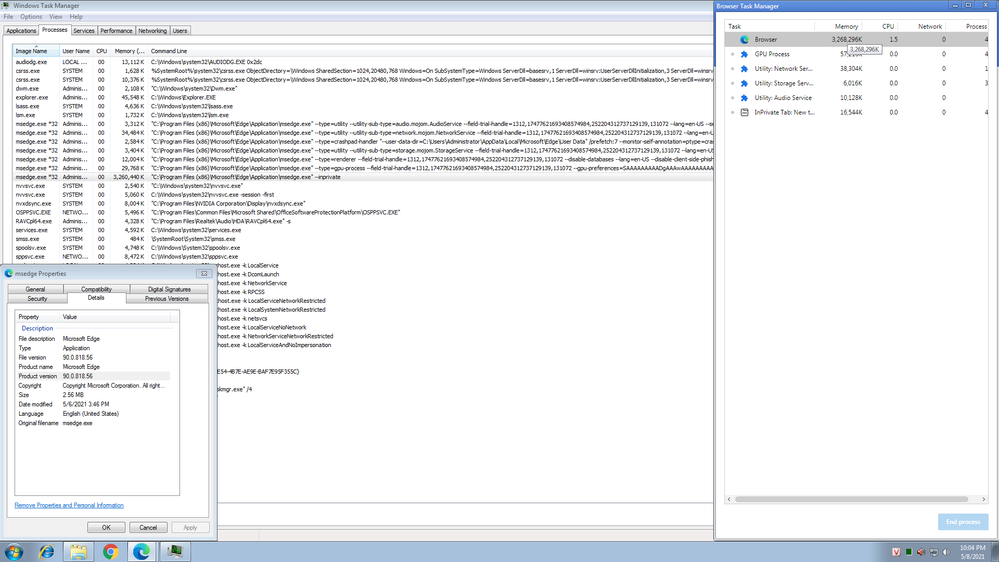Screen dimensions: 999x562
Task: Open Security tab in msedge Properties
Action: (37, 299)
